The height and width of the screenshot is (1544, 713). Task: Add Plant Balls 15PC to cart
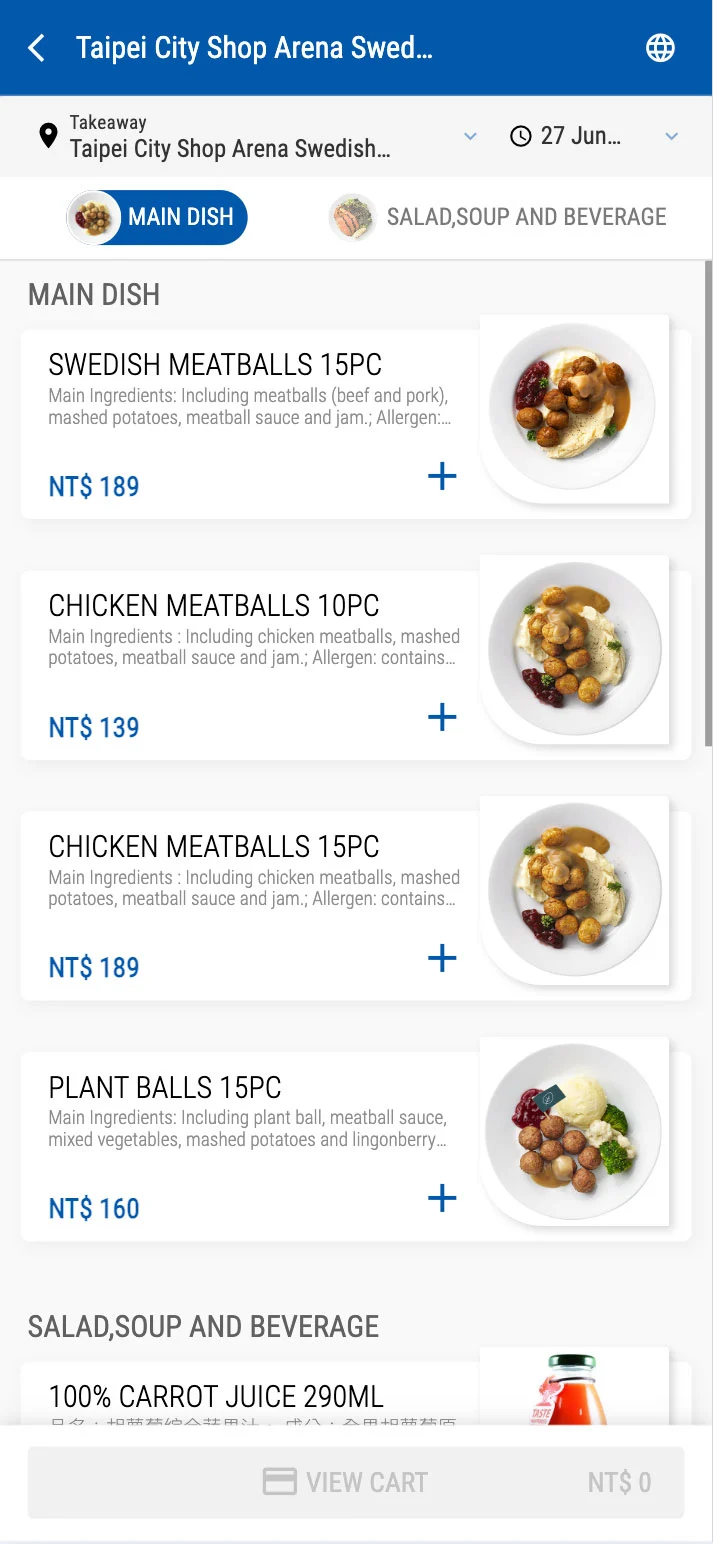coord(442,1198)
